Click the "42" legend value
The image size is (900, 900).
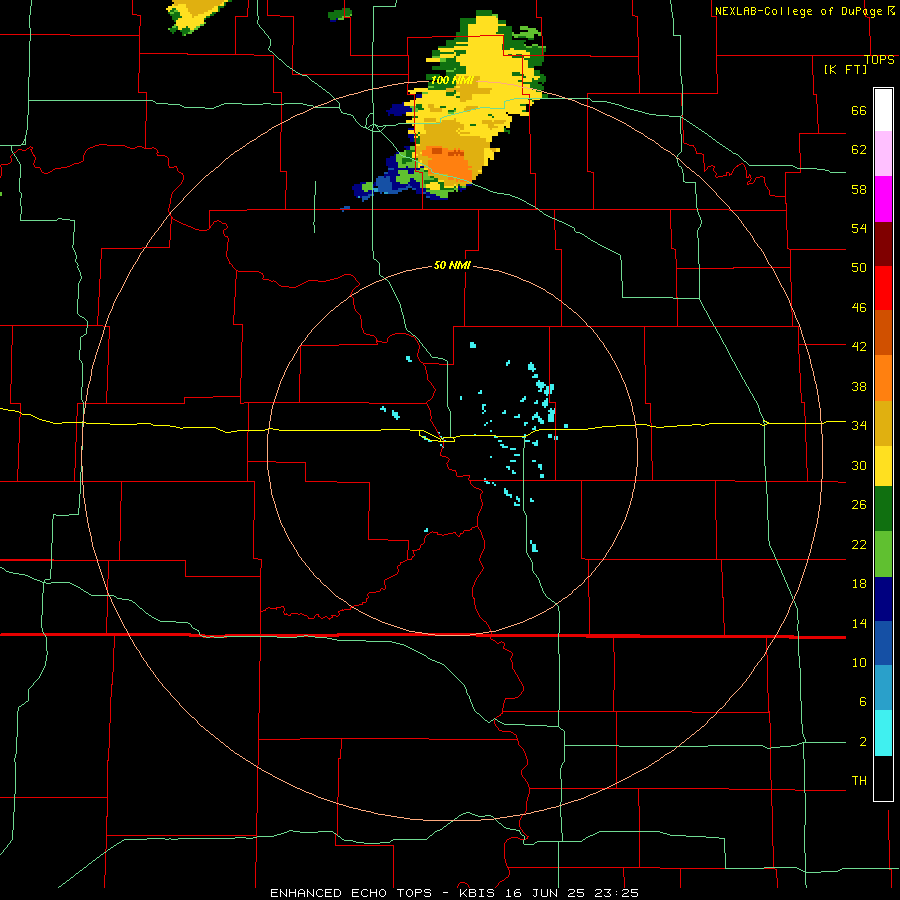pos(859,346)
